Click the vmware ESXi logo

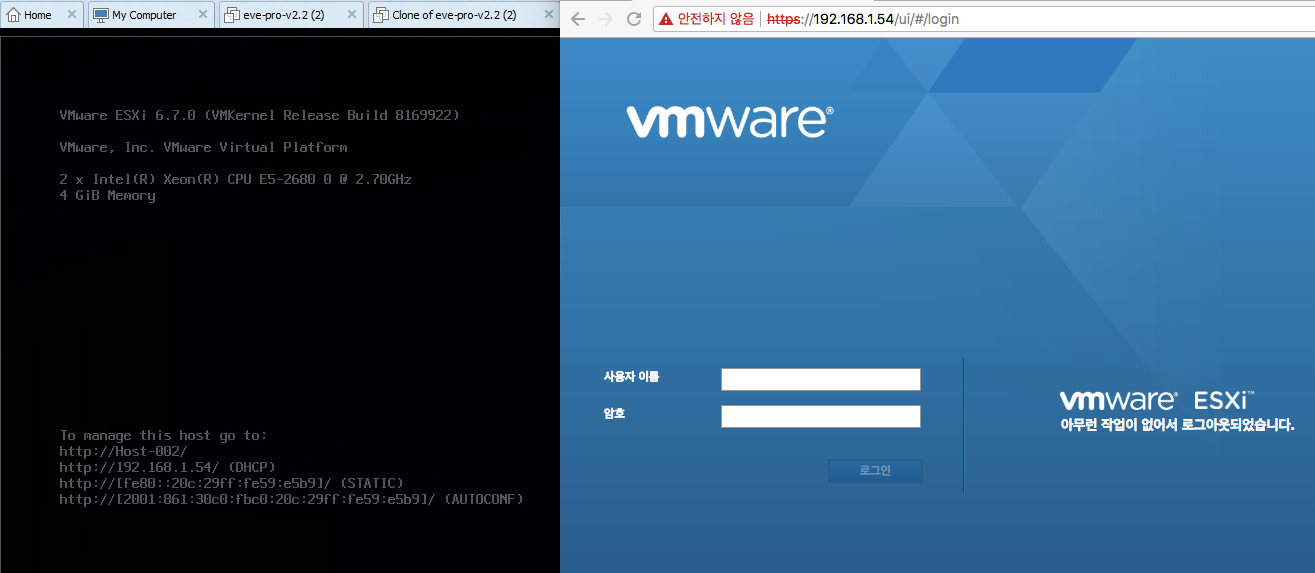pos(1158,400)
